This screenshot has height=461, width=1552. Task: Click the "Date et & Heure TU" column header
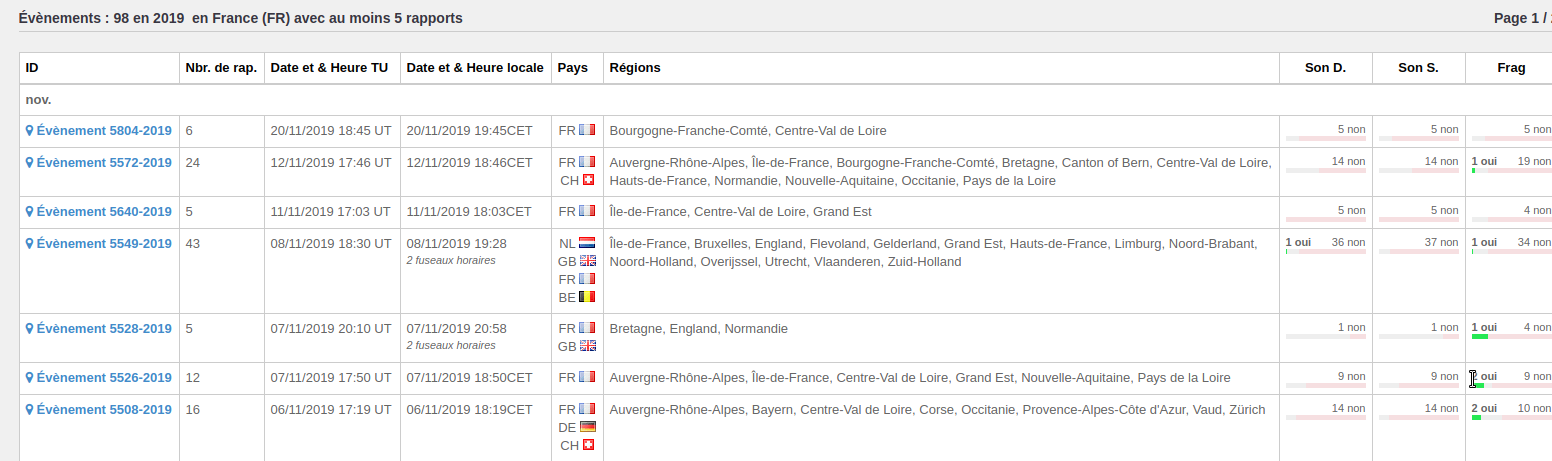330,68
